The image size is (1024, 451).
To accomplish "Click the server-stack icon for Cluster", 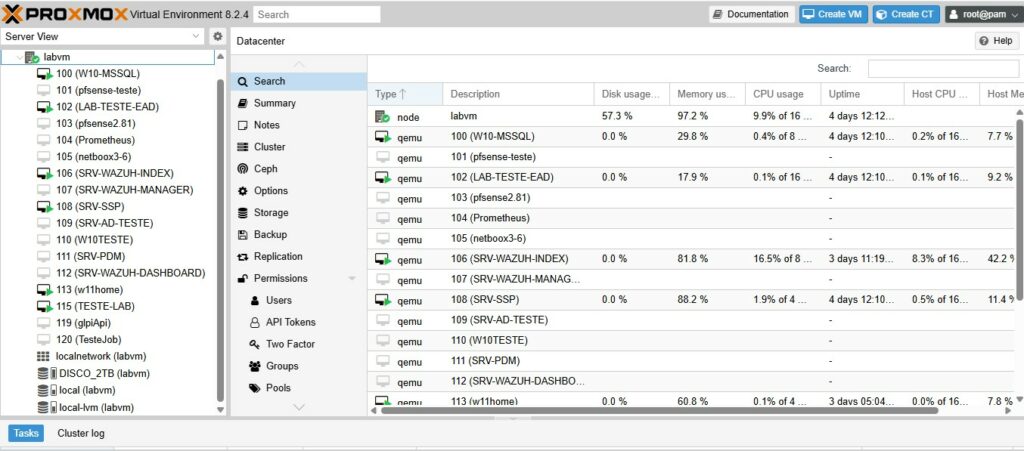I will click(243, 147).
